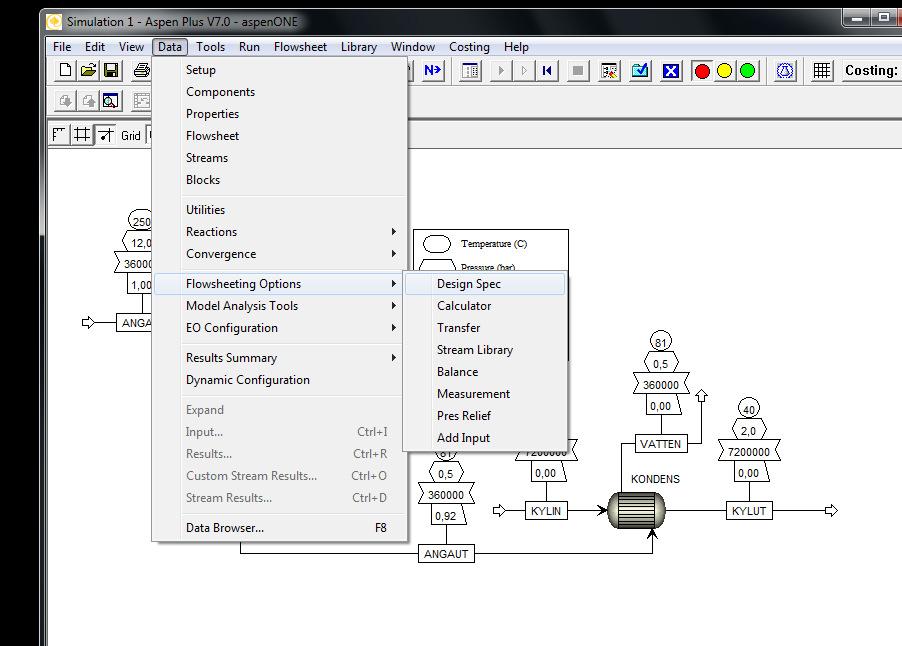The width and height of the screenshot is (902, 646).
Task: Click the leftmost grey icon in second toolbar row
Action: coord(66,101)
